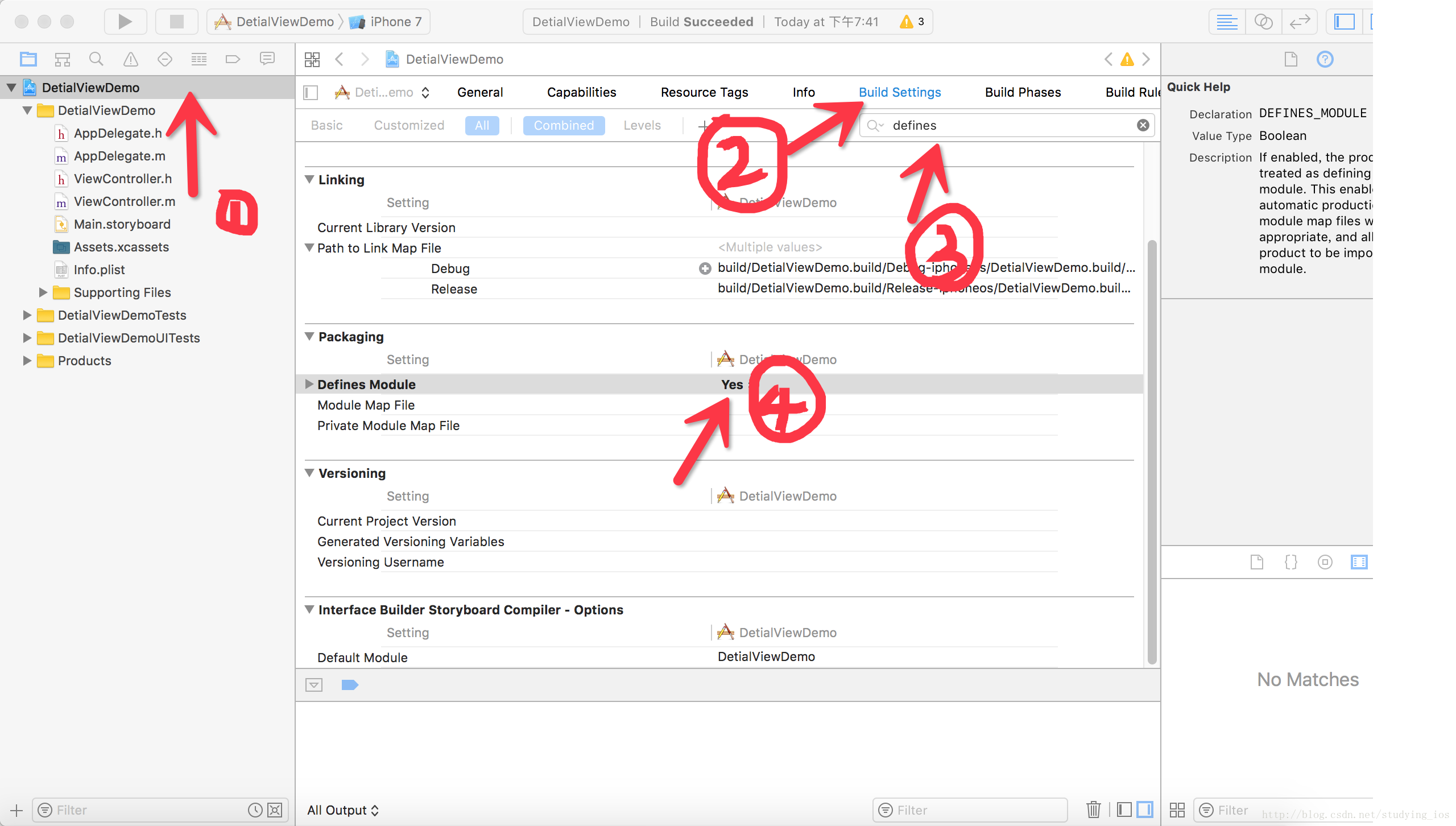Show the File inspector
Screen dimensions: 1456x826
[1291, 59]
